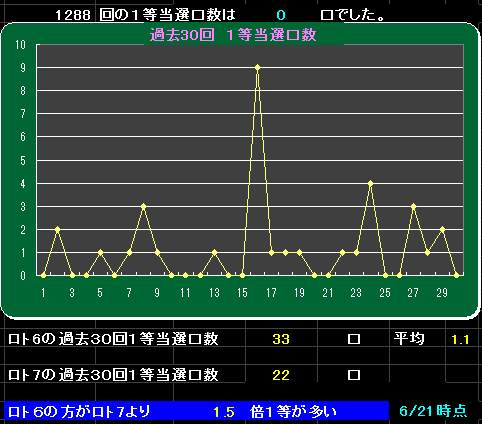The height and width of the screenshot is (424, 482).
Task: Click the ロト6の方がロト7より blue cell
Action: pyautogui.click(x=79, y=412)
